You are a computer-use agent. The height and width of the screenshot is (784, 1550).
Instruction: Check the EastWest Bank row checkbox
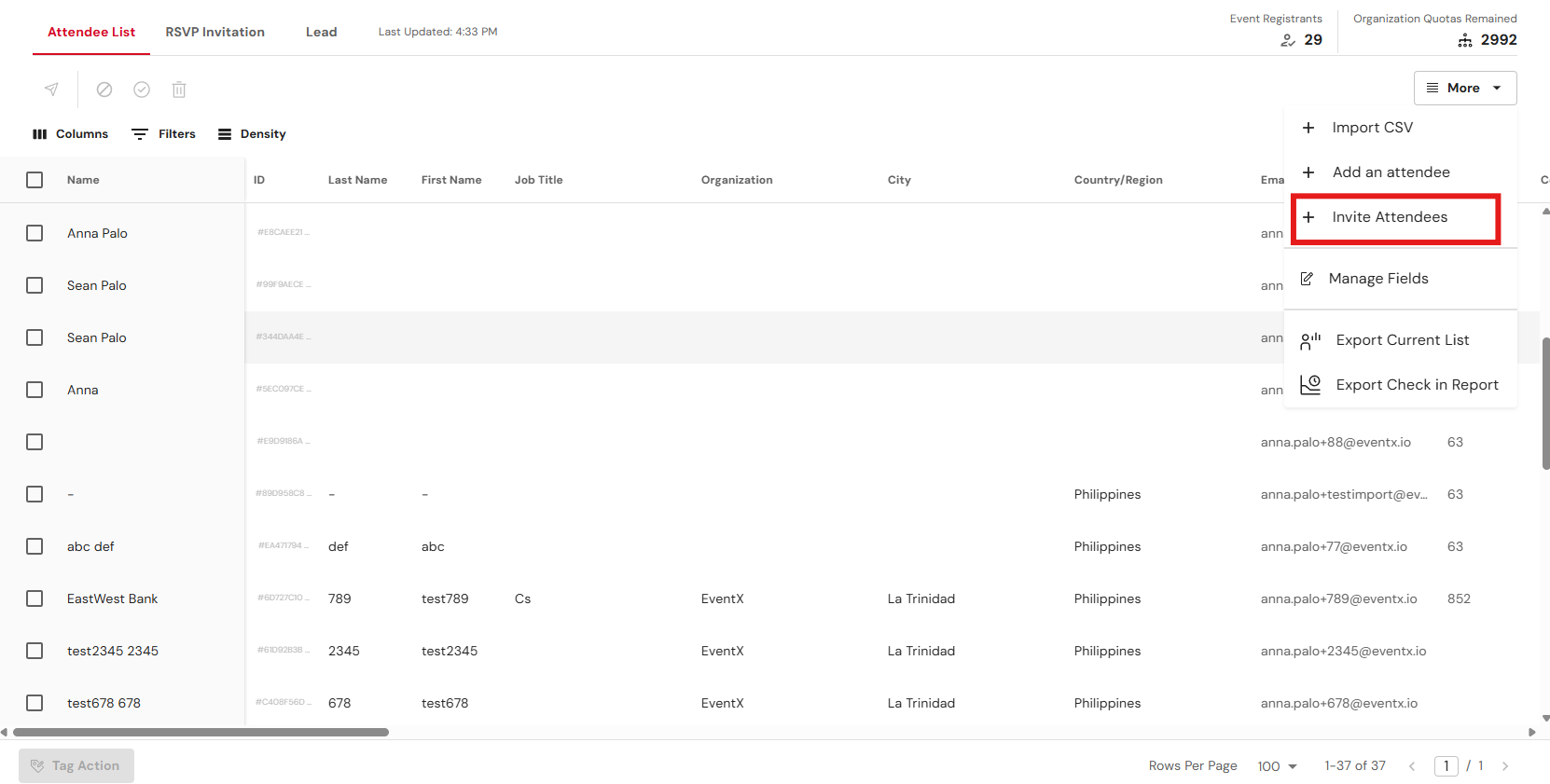tap(35, 598)
